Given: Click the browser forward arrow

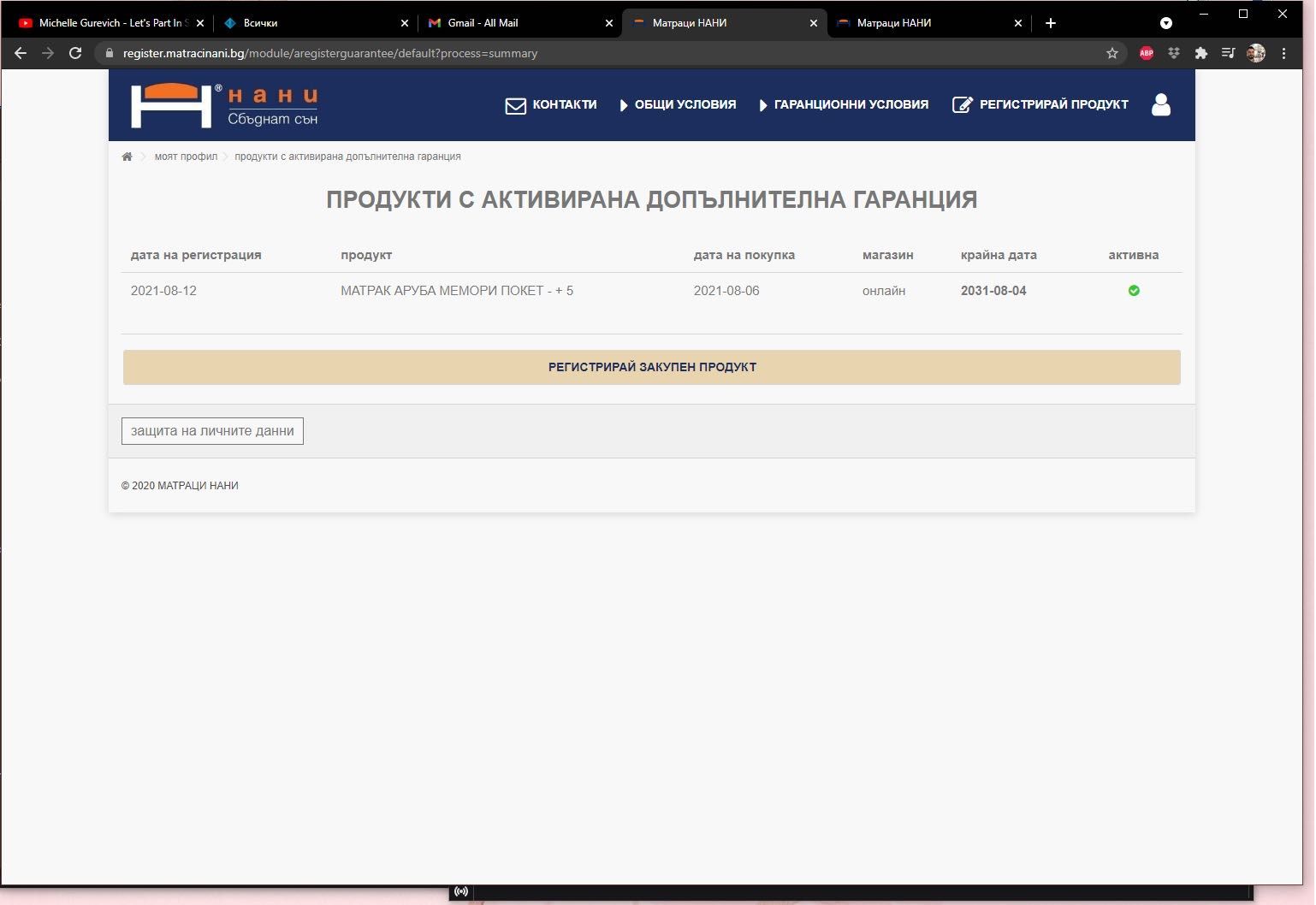Looking at the screenshot, I should tap(48, 53).
